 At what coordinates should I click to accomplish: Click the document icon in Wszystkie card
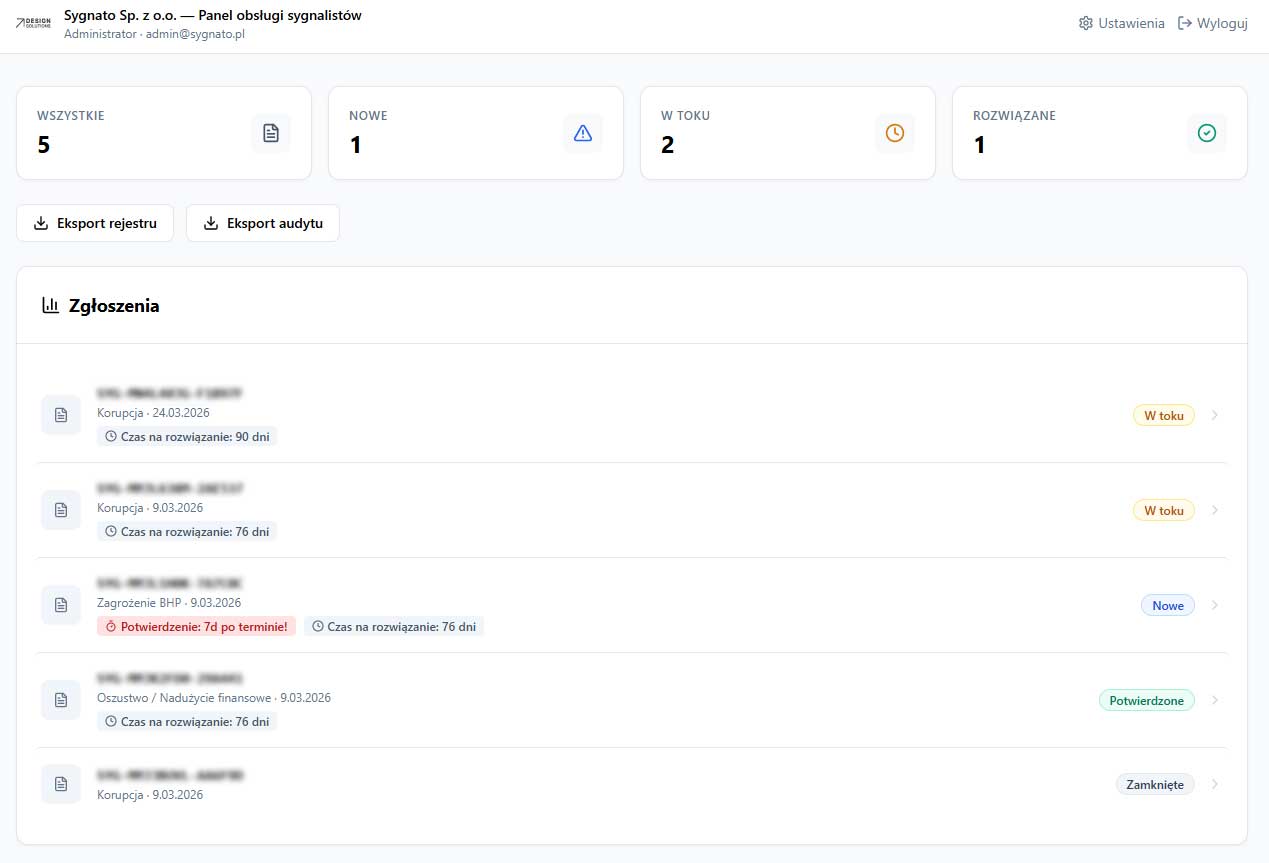click(271, 133)
